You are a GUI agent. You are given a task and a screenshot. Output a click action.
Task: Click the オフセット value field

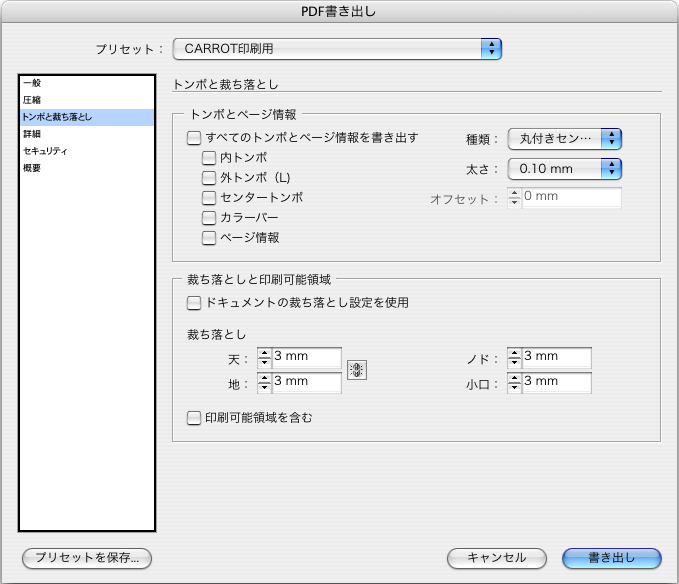[x=572, y=198]
